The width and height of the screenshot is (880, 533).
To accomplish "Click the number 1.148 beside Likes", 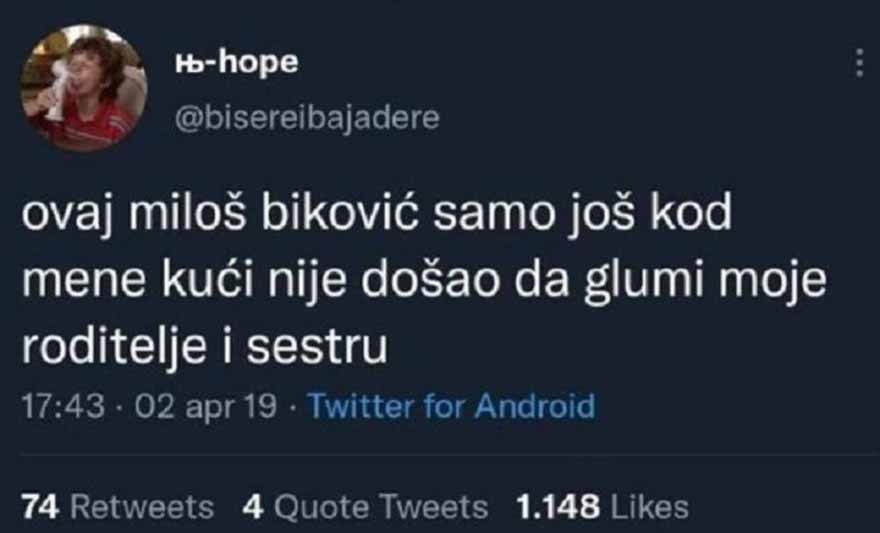I will (558, 507).
